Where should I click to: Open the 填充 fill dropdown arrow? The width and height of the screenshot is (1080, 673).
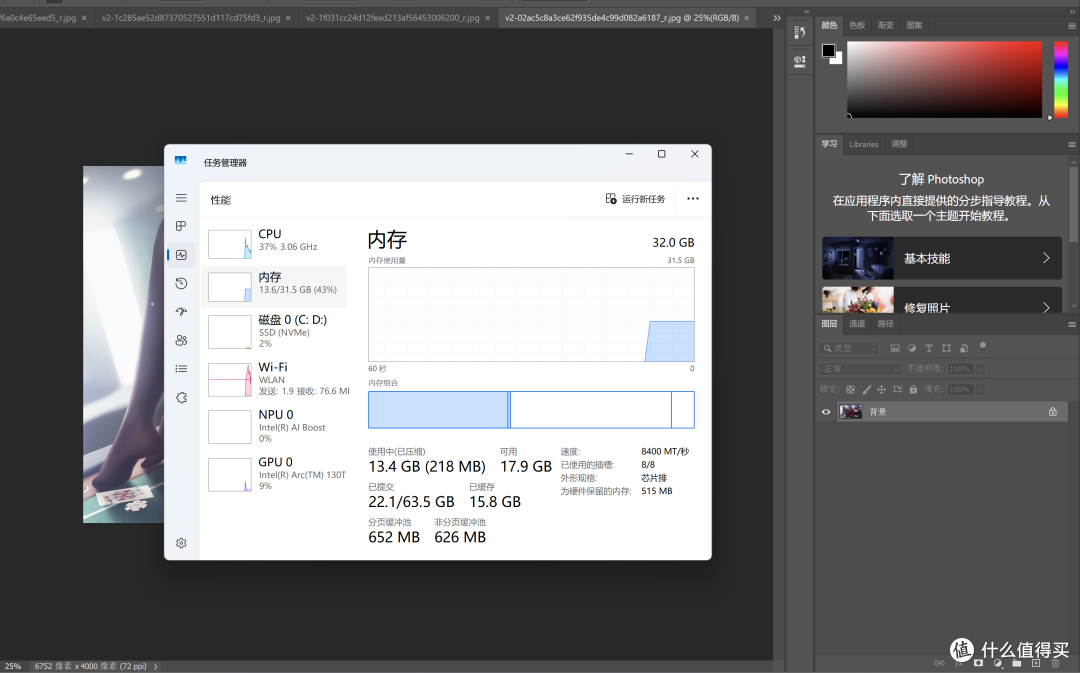(979, 389)
